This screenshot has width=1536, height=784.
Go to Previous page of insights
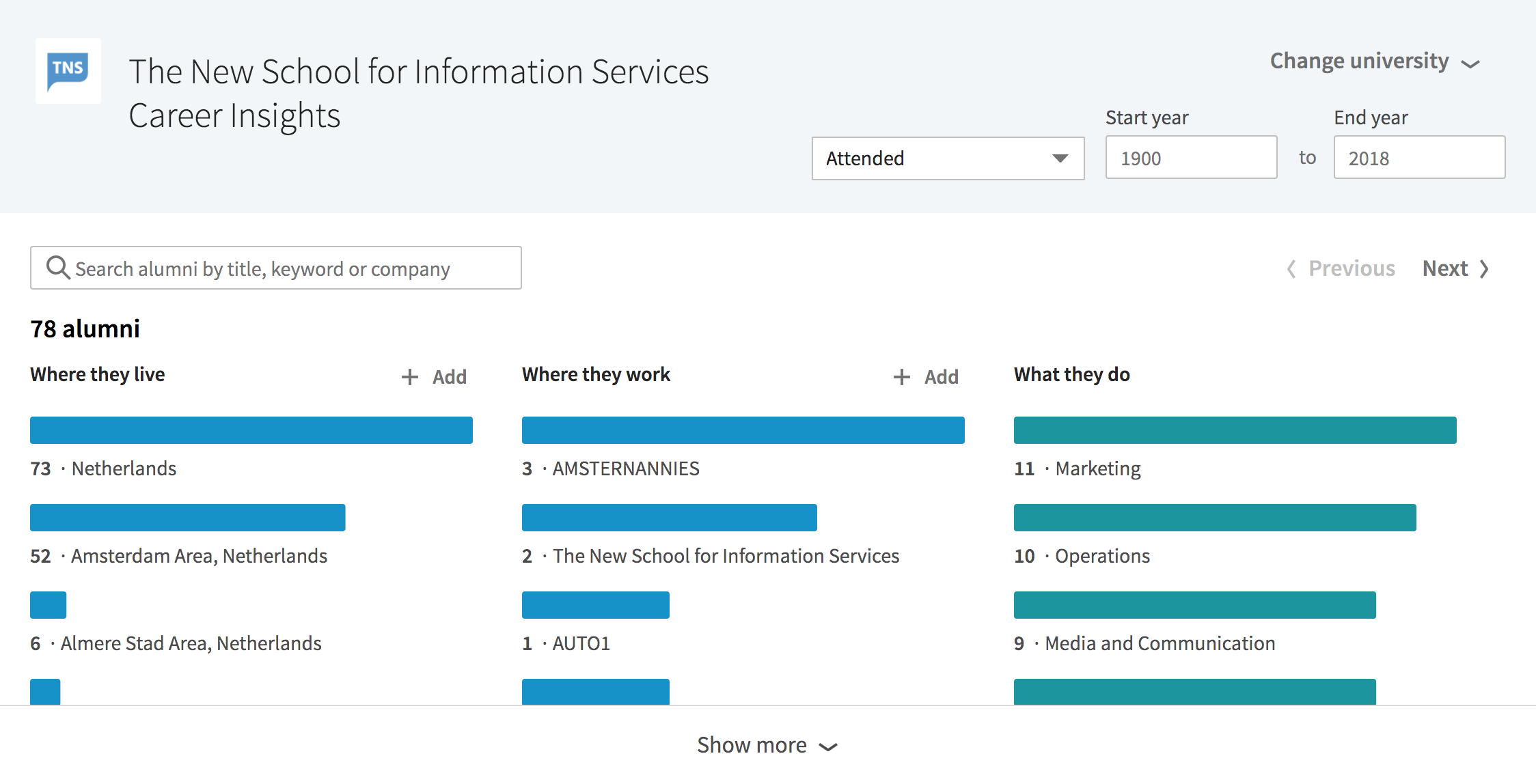(1341, 268)
